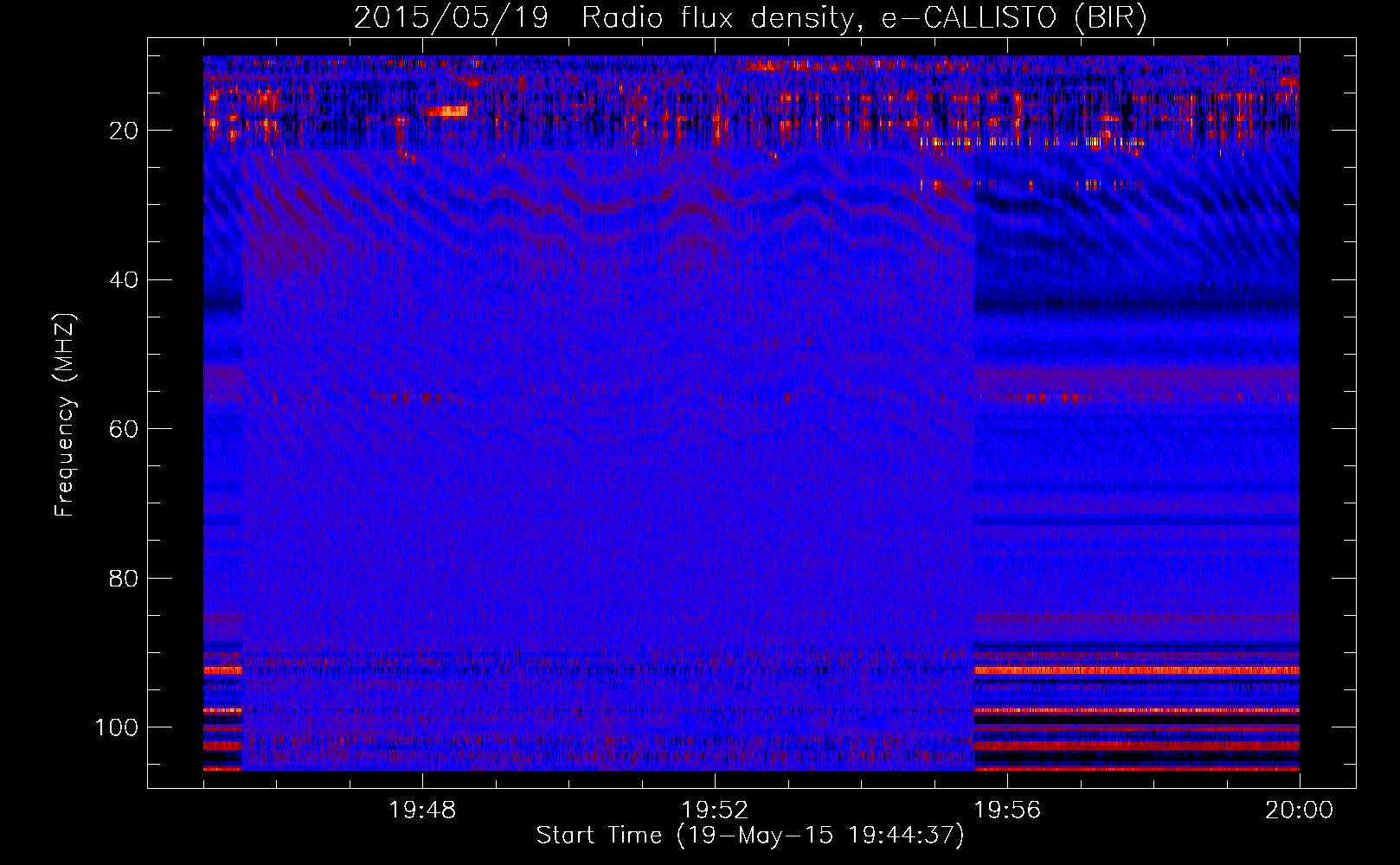Click the 20 frequency tick label

[x=124, y=131]
